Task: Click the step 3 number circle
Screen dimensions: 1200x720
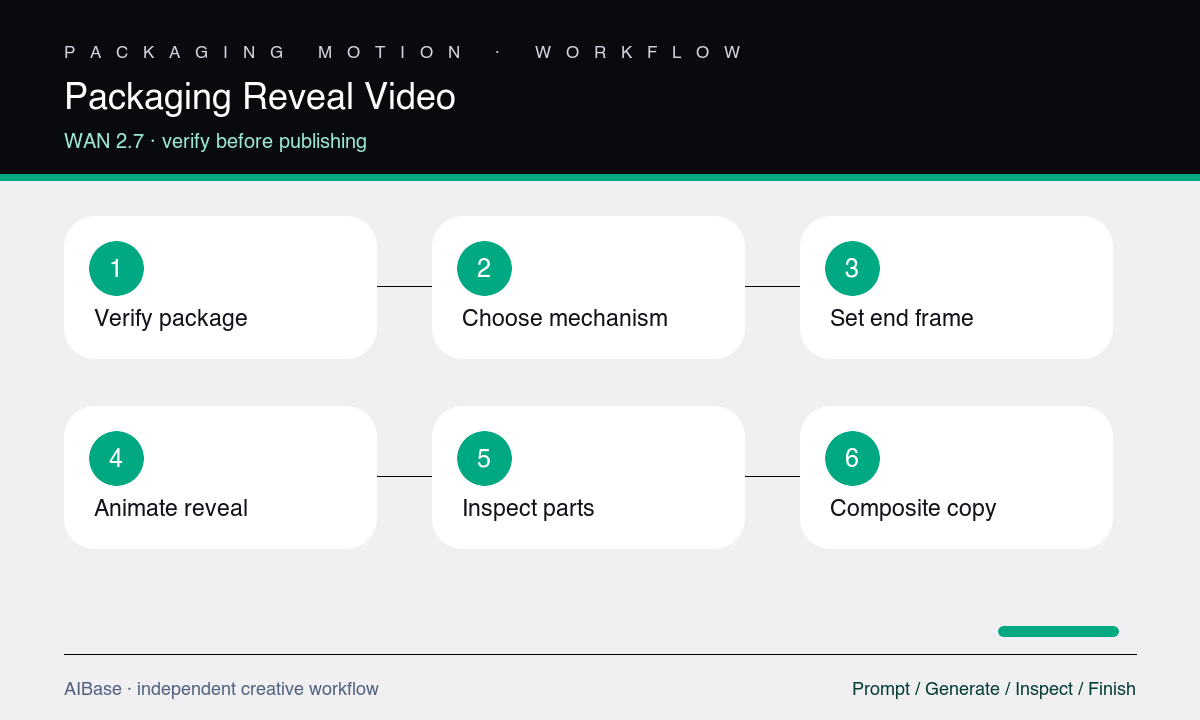Action: [x=852, y=268]
